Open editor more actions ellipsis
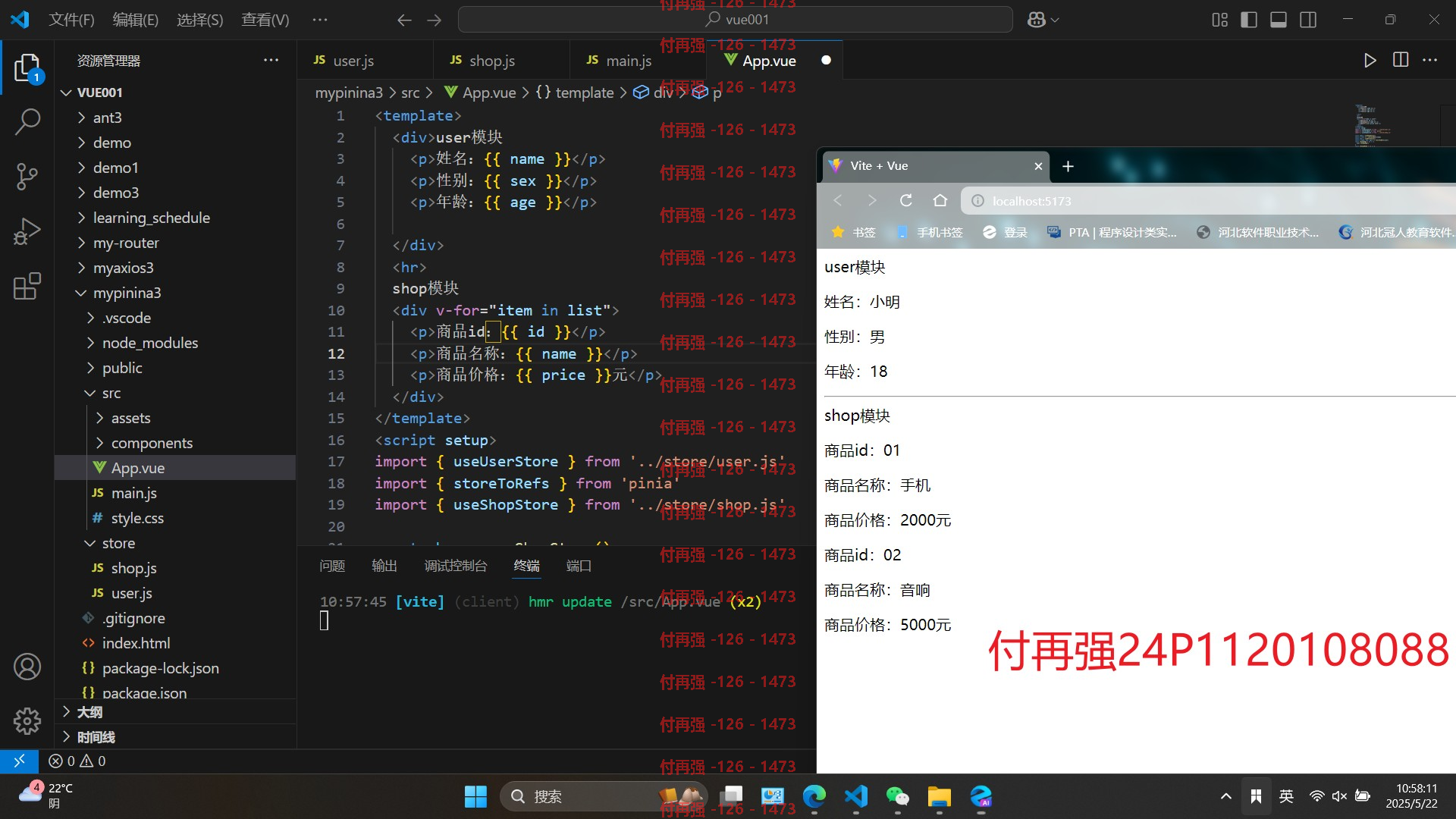 1430,60
